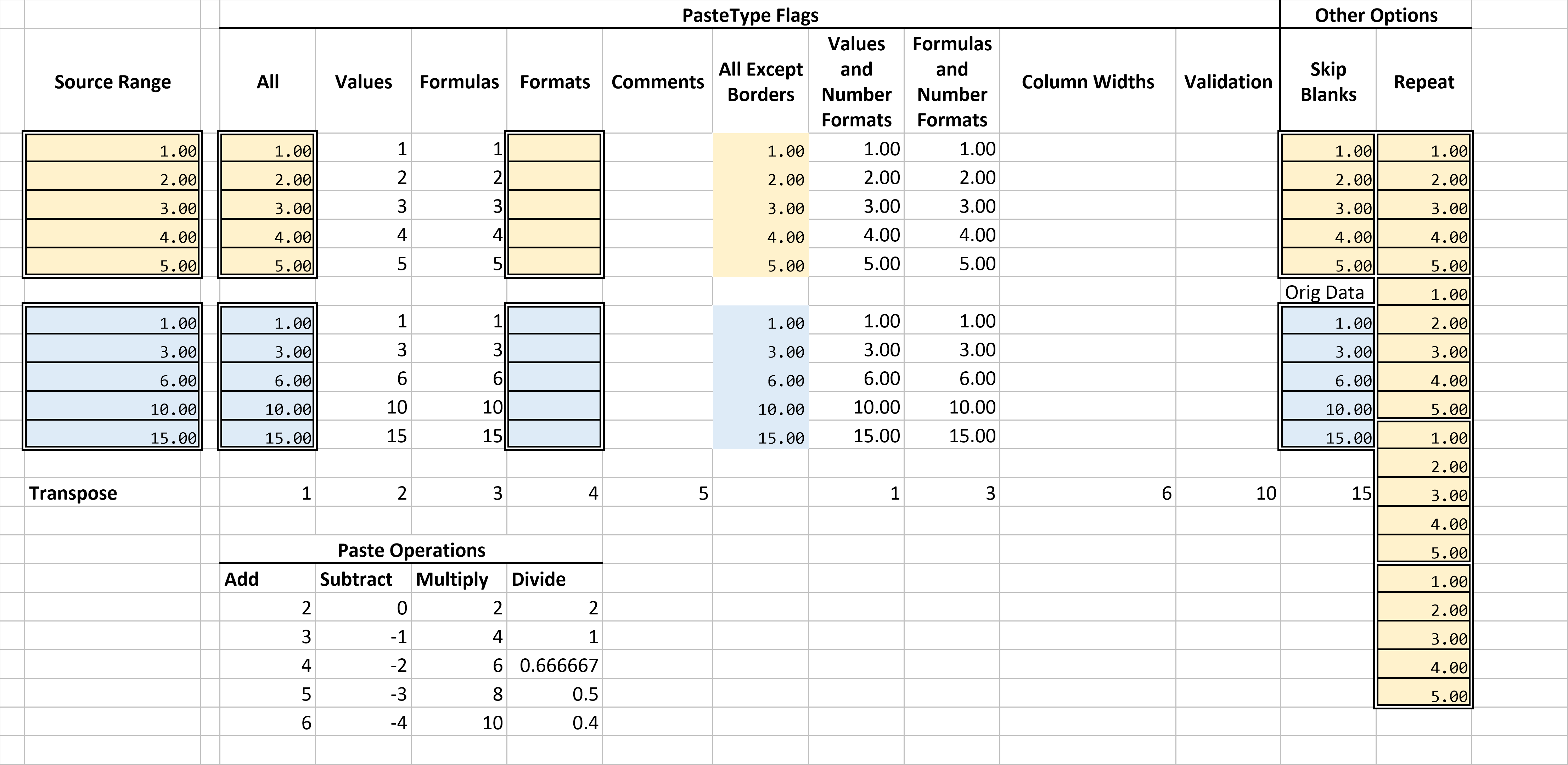Select the 'Transpose' label cell
Viewport: 1568px width, 765px height.
(73, 493)
